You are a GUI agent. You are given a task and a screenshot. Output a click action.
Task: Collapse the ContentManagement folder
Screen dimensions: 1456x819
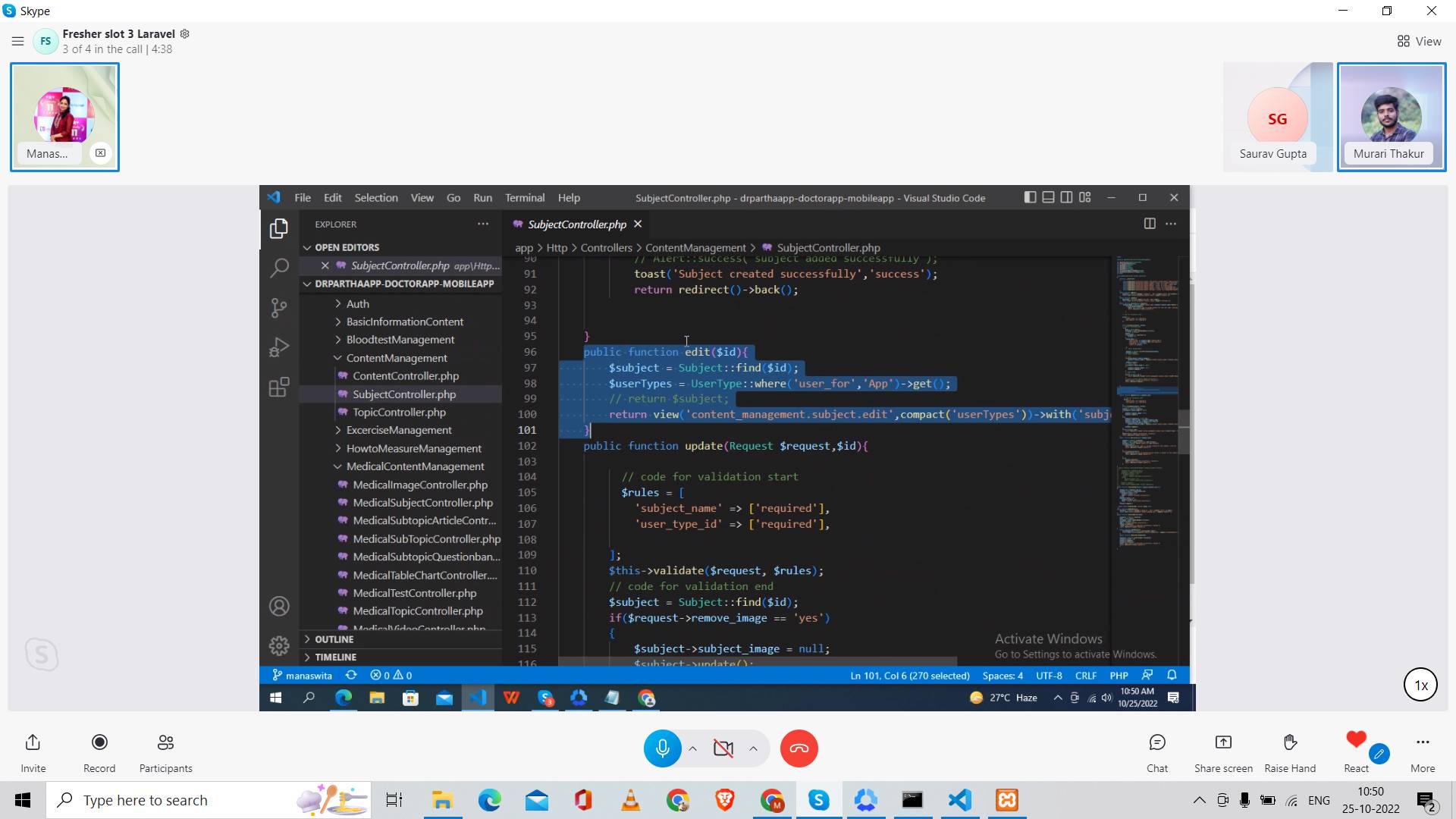pos(396,358)
